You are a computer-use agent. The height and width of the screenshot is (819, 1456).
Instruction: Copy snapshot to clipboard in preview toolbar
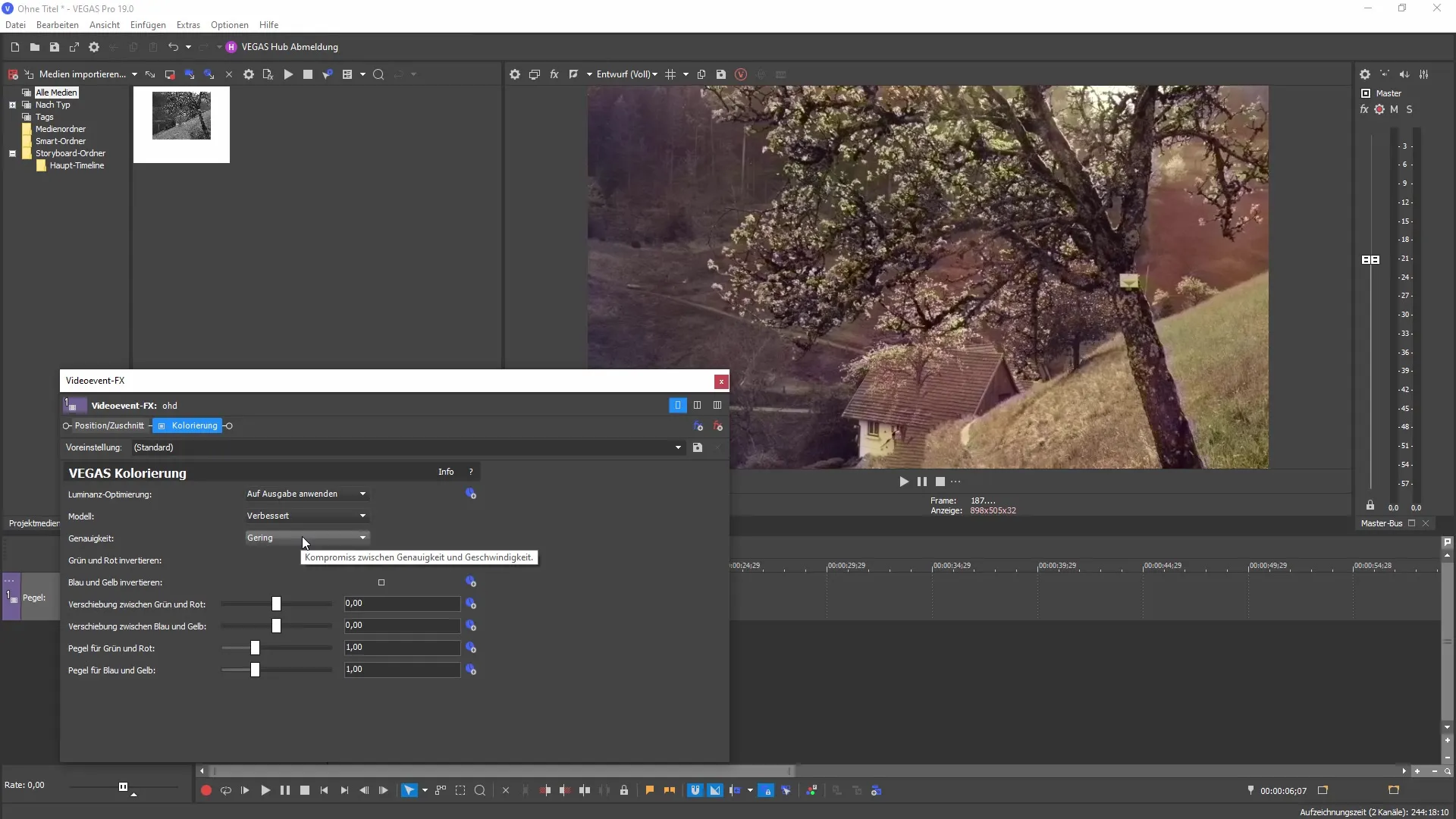(x=701, y=74)
